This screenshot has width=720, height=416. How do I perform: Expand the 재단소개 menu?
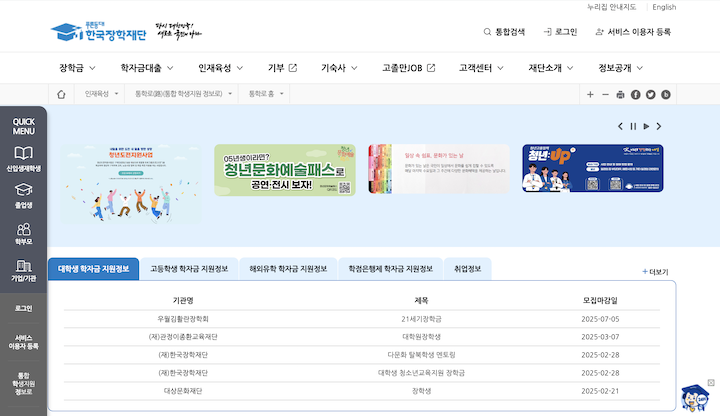point(551,68)
